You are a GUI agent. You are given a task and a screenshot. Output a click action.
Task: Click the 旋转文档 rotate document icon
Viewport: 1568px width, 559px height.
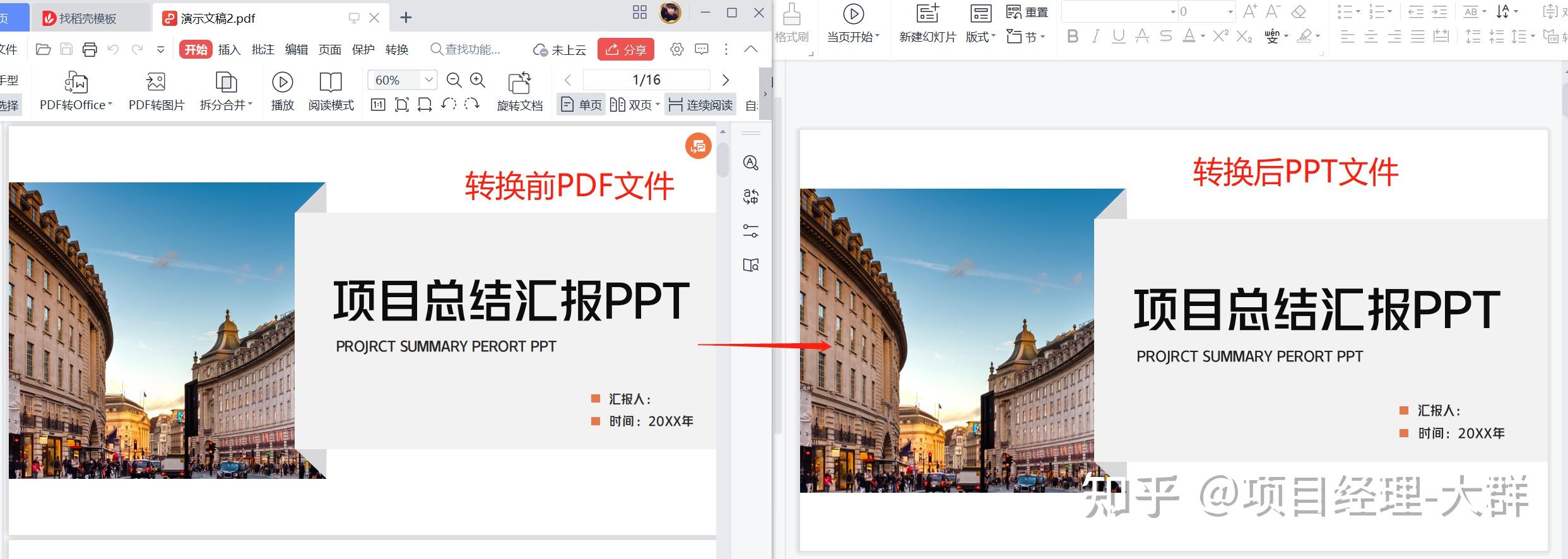[519, 83]
